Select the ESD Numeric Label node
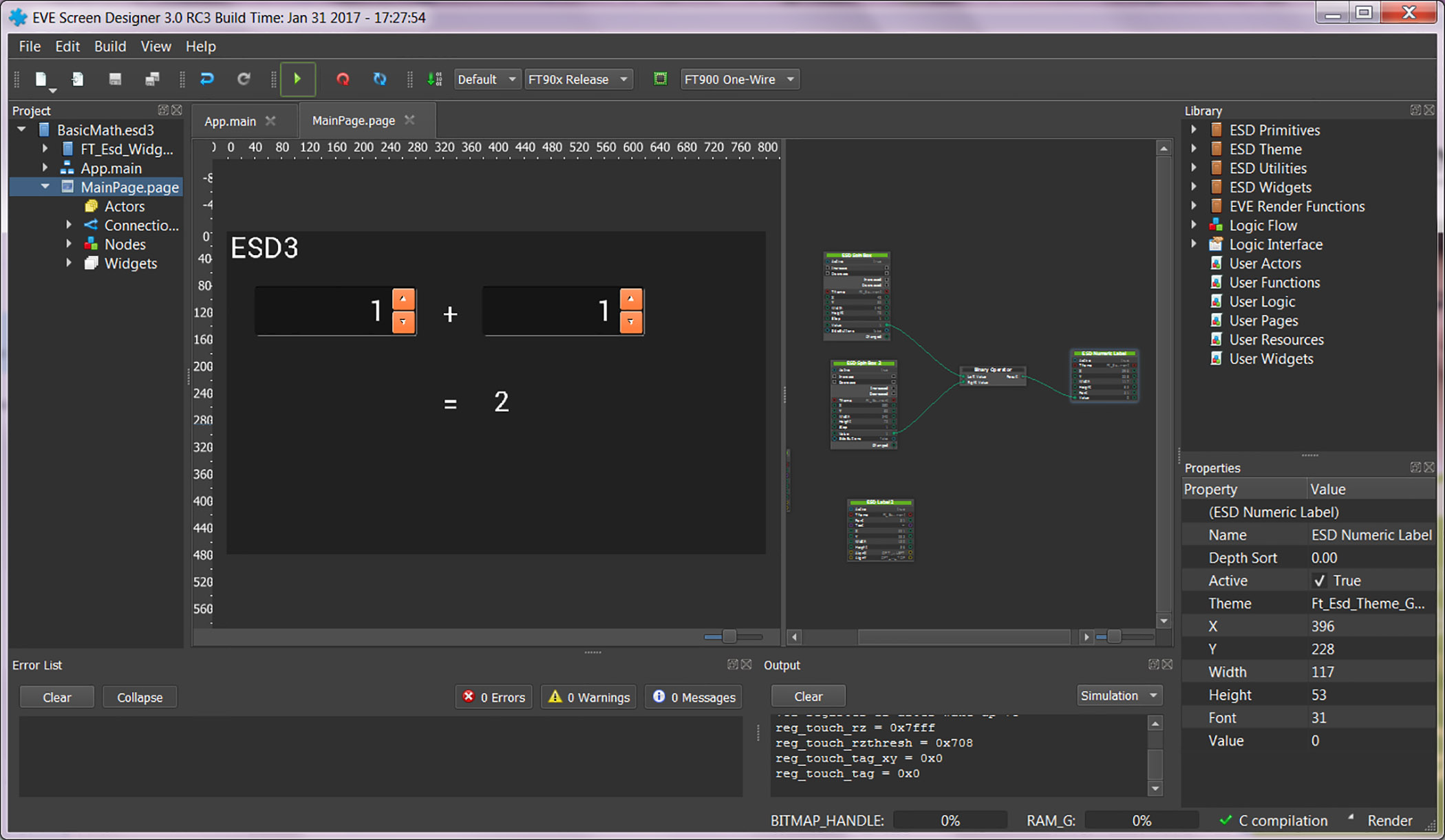The image size is (1445, 840). coord(1104,376)
